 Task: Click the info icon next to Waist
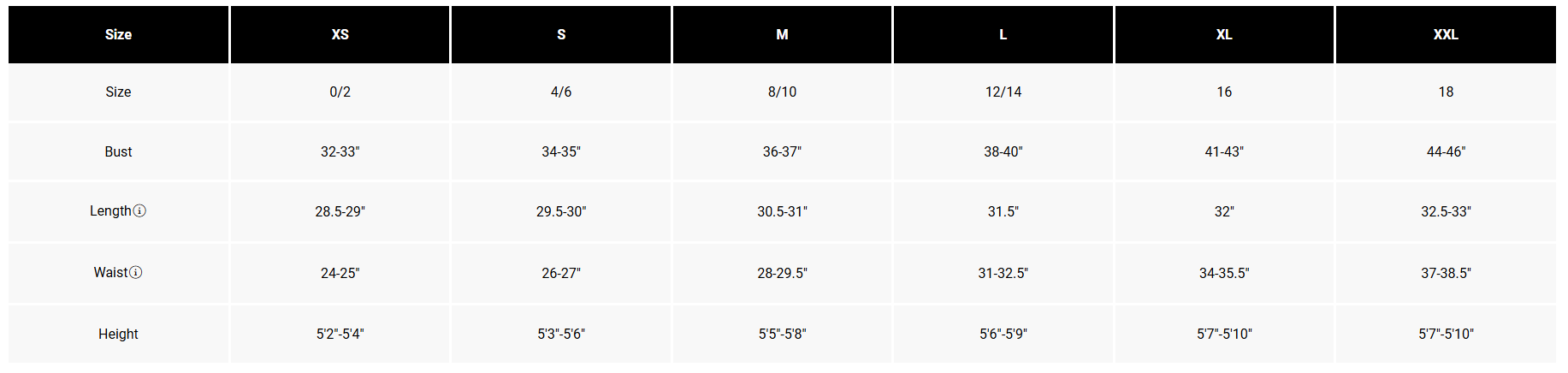click(135, 272)
